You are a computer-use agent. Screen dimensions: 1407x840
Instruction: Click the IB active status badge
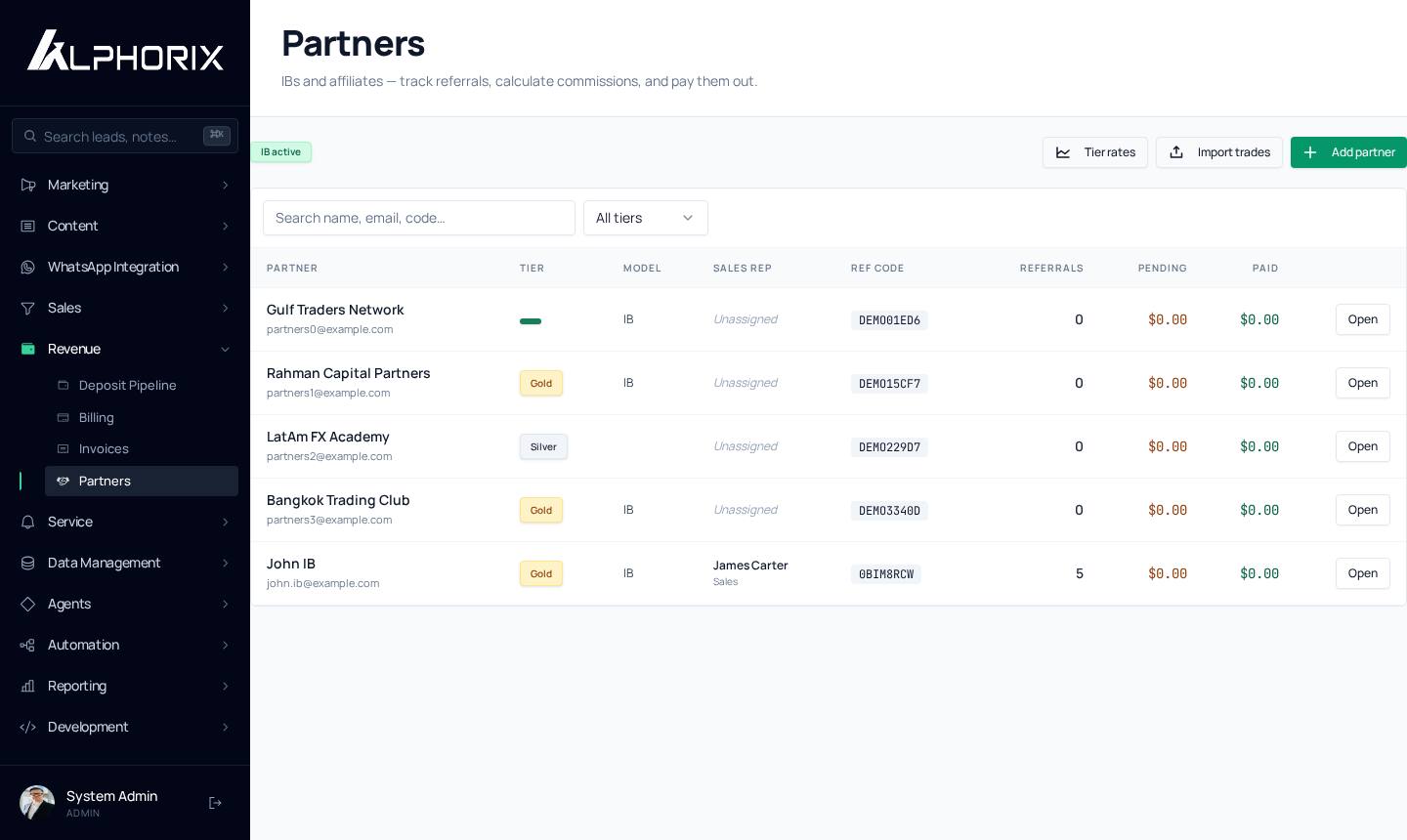[281, 152]
